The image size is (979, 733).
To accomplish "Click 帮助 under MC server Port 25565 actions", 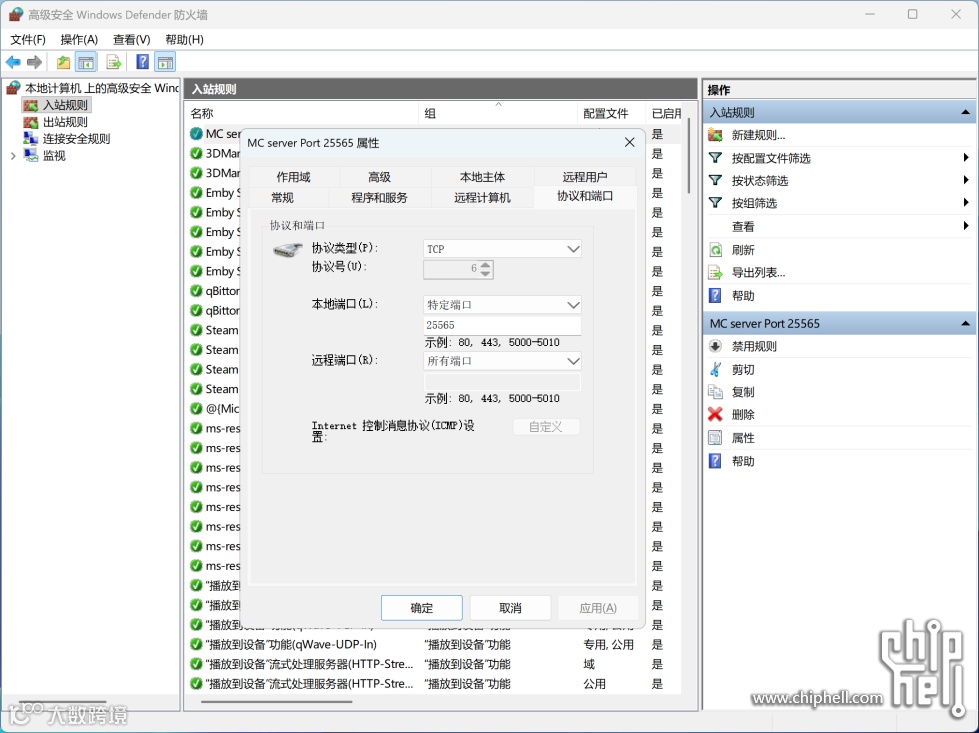I will [x=743, y=461].
